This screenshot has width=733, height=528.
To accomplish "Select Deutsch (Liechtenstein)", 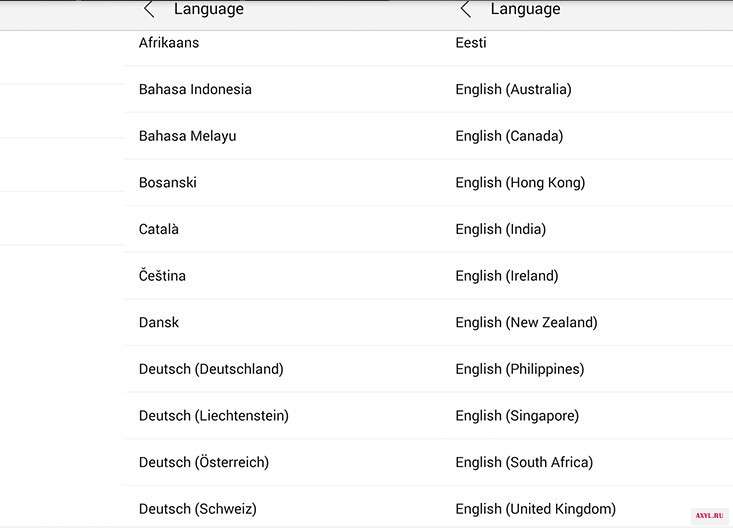I will (x=214, y=415).
